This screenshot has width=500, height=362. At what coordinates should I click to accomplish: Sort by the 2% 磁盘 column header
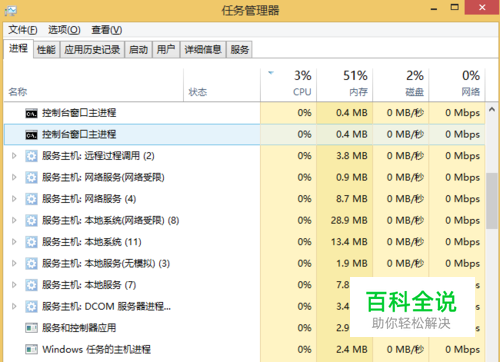click(x=400, y=85)
